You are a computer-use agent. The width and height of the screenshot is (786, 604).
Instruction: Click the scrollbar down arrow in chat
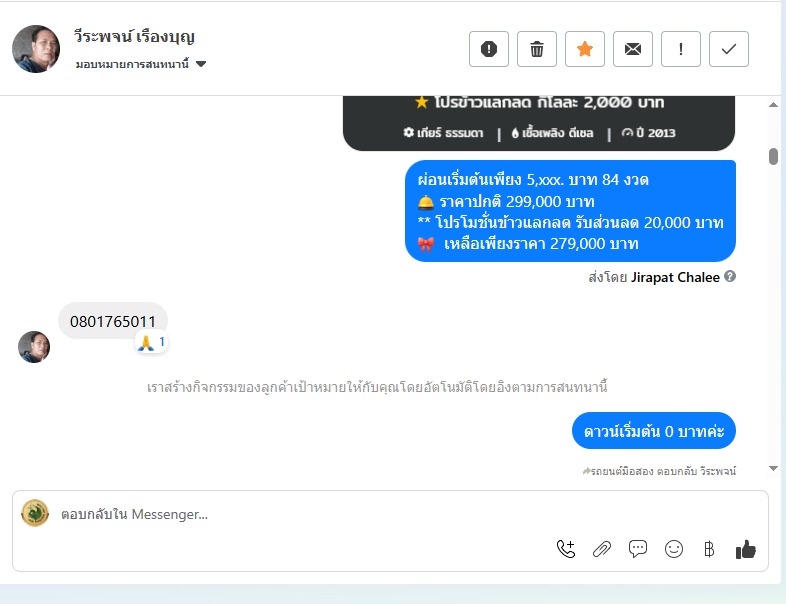[x=773, y=469]
